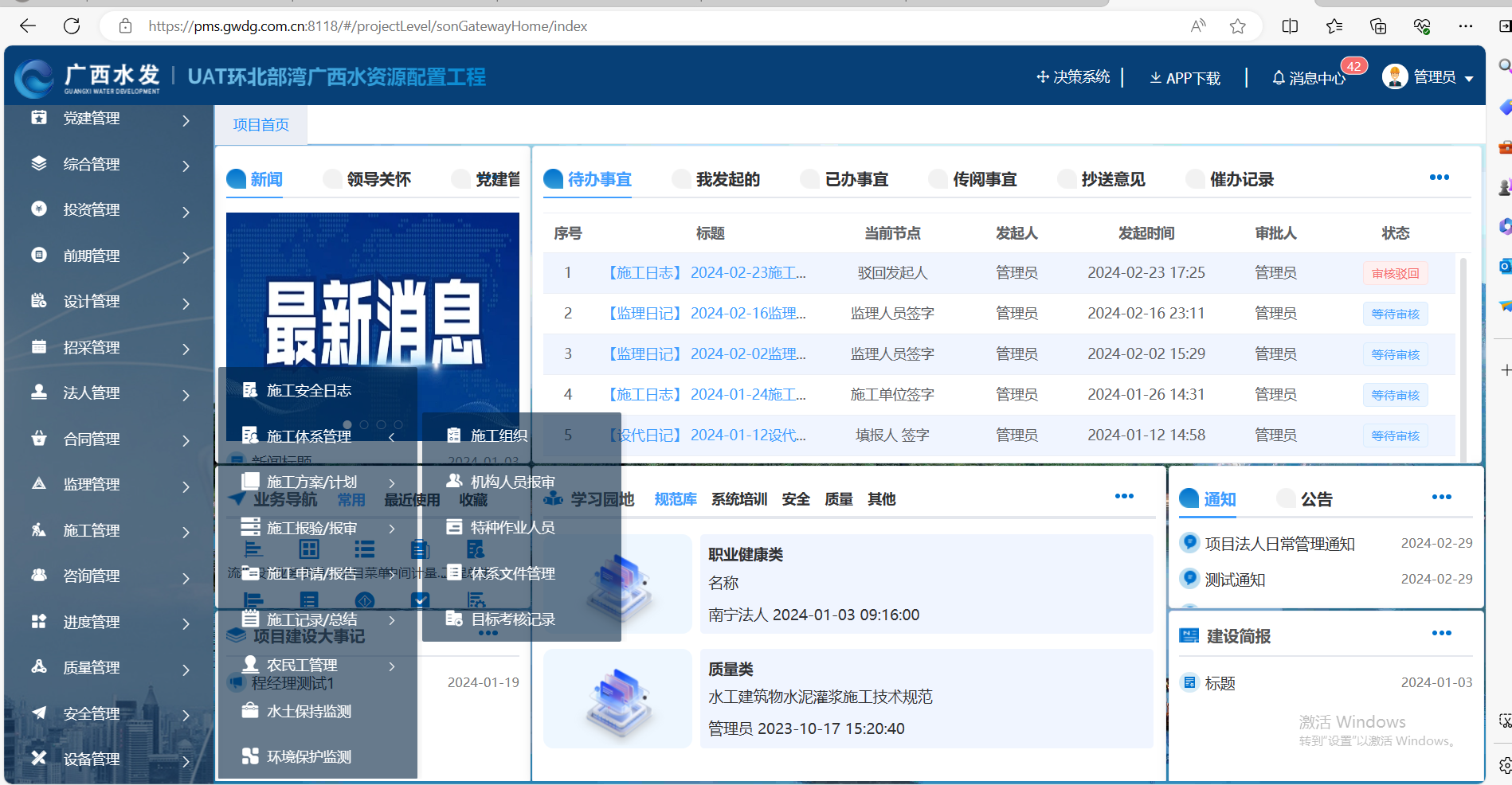
Task: Select the 催办记录 radio tab
Action: tap(1230, 179)
